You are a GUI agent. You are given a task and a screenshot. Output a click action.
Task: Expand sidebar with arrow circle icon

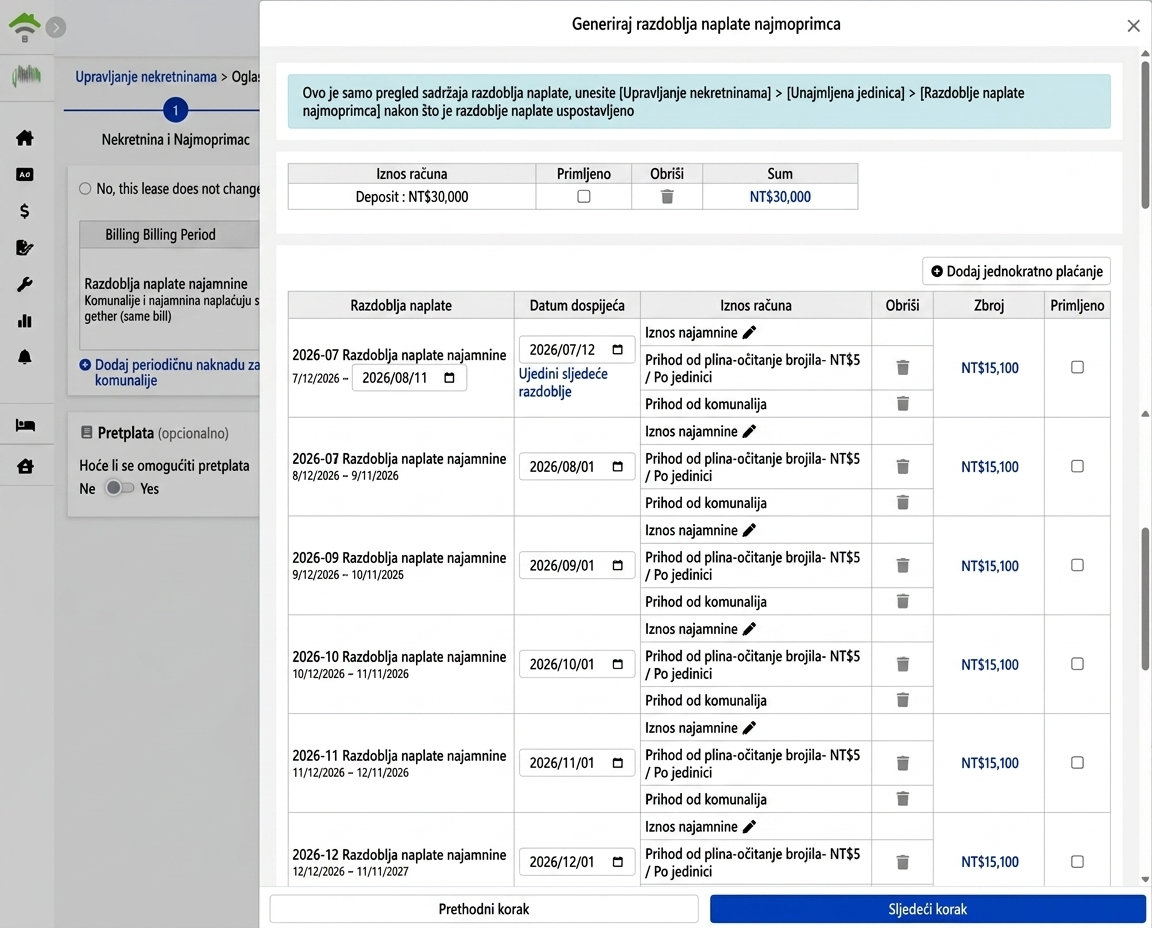point(56,27)
